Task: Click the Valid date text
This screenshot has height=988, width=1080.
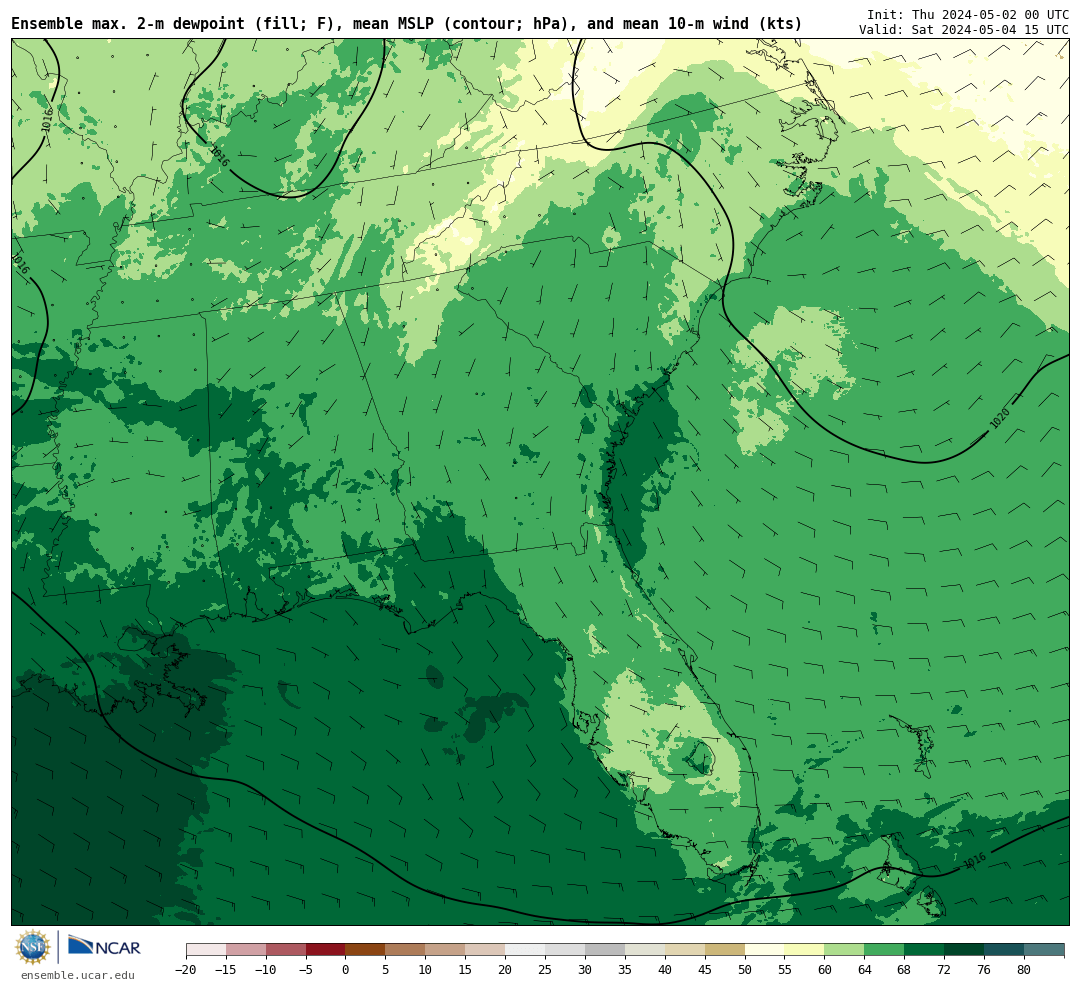Action: (964, 30)
